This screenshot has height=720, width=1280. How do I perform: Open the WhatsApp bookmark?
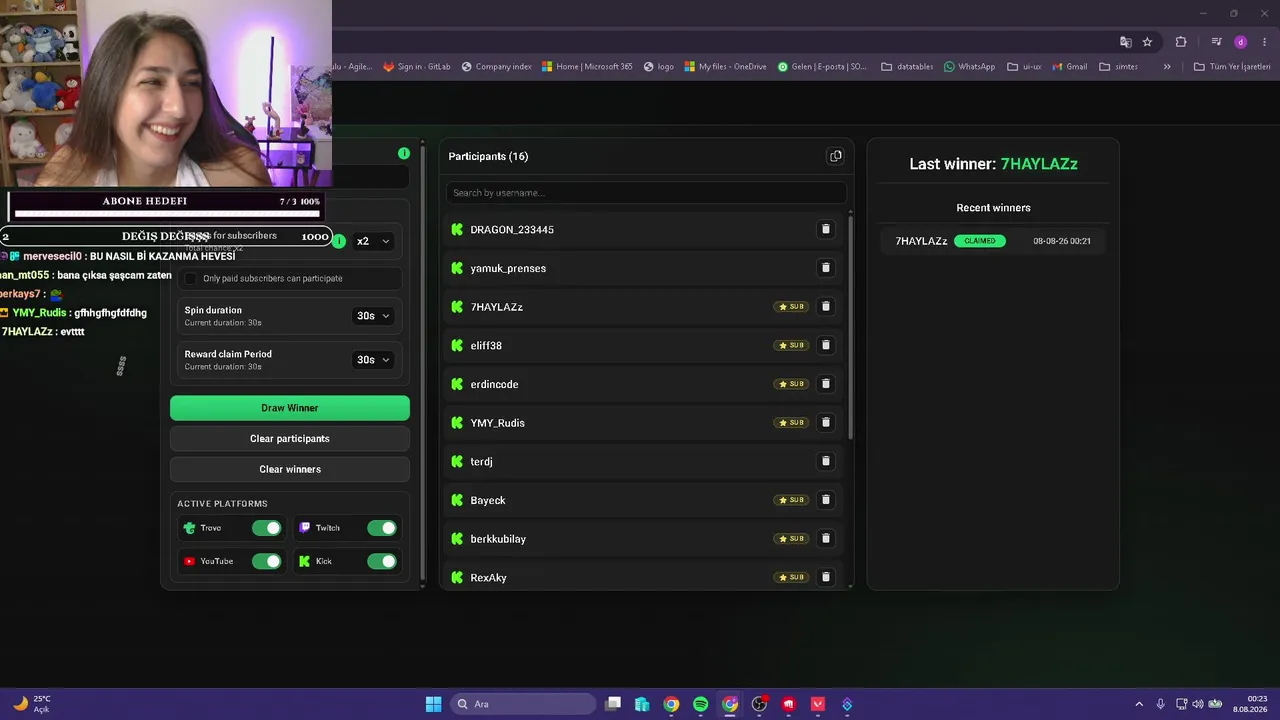click(x=969, y=67)
